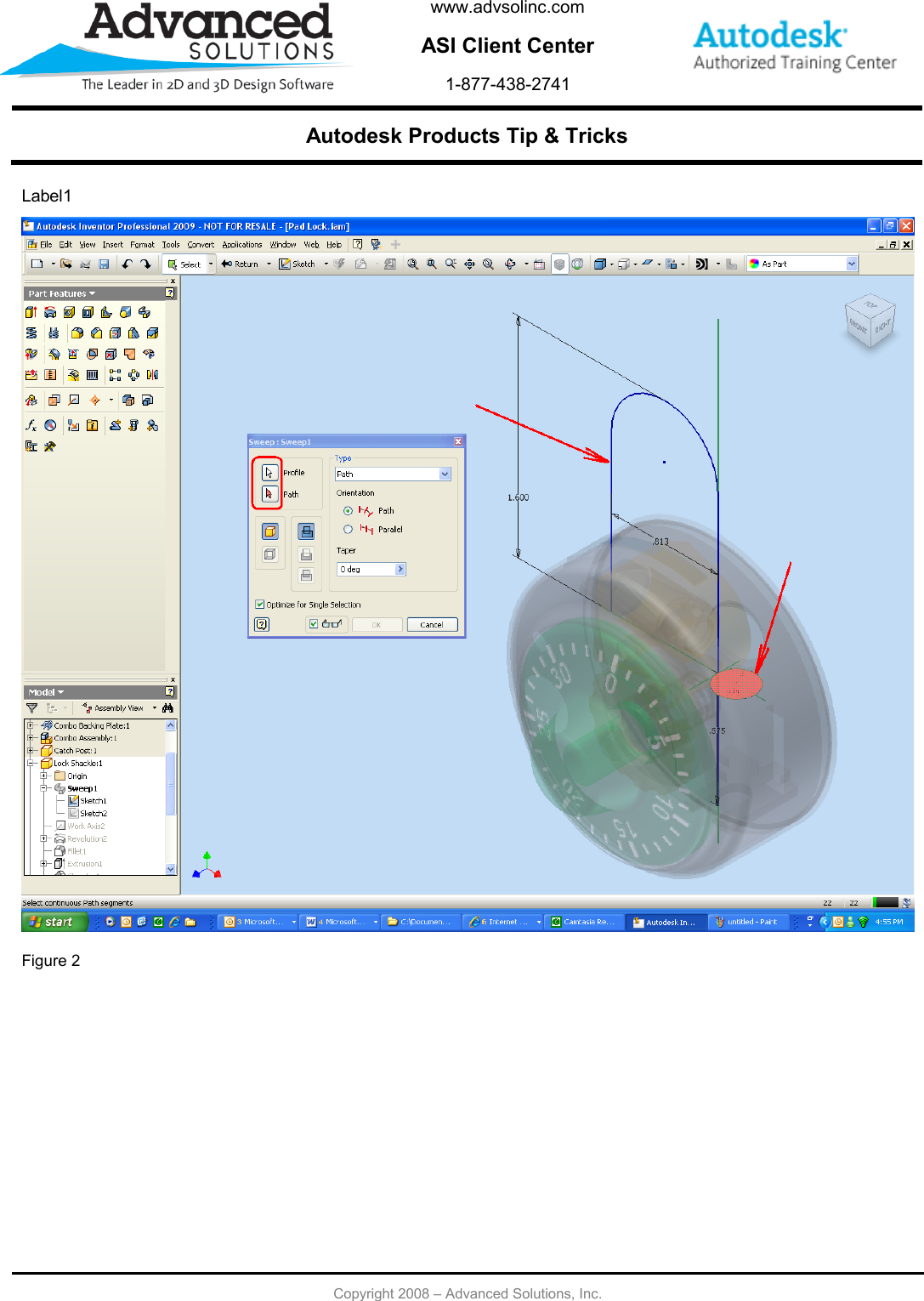Open the Tools menu
Screen dimensions: 924x1301
(x=171, y=244)
